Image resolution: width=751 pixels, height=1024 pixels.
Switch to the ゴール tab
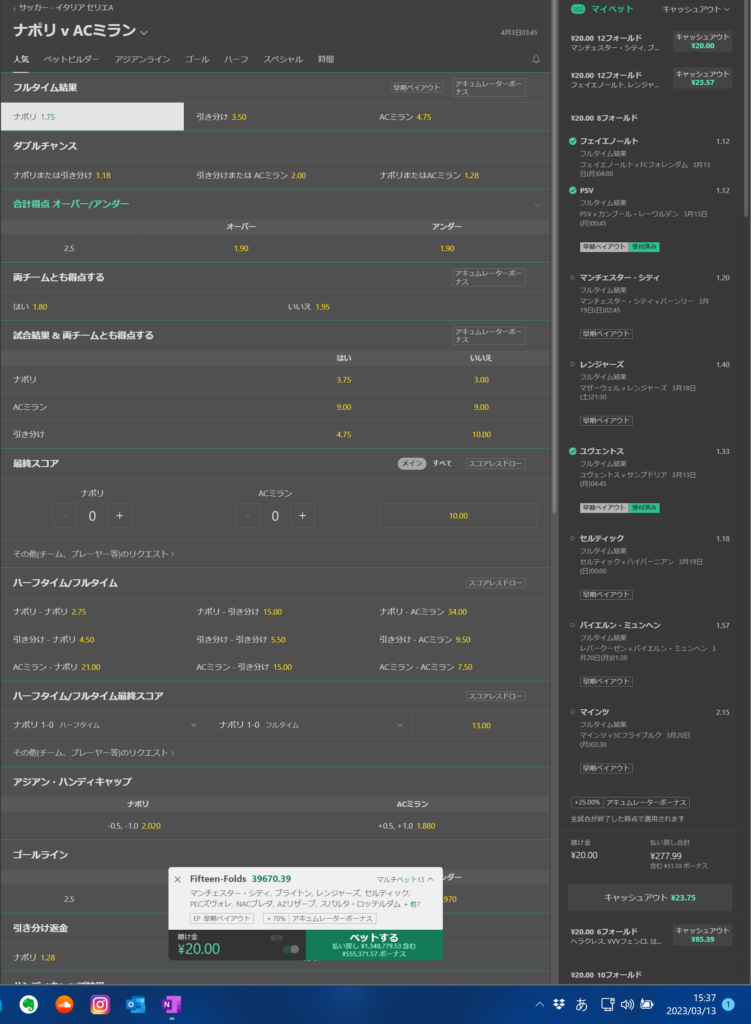[x=197, y=59]
